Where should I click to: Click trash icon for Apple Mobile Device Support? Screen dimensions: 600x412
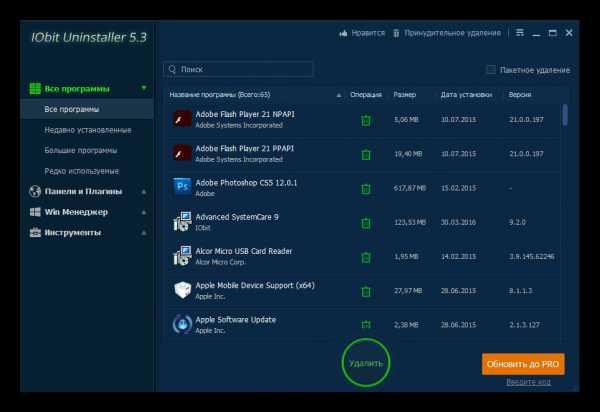coord(366,291)
